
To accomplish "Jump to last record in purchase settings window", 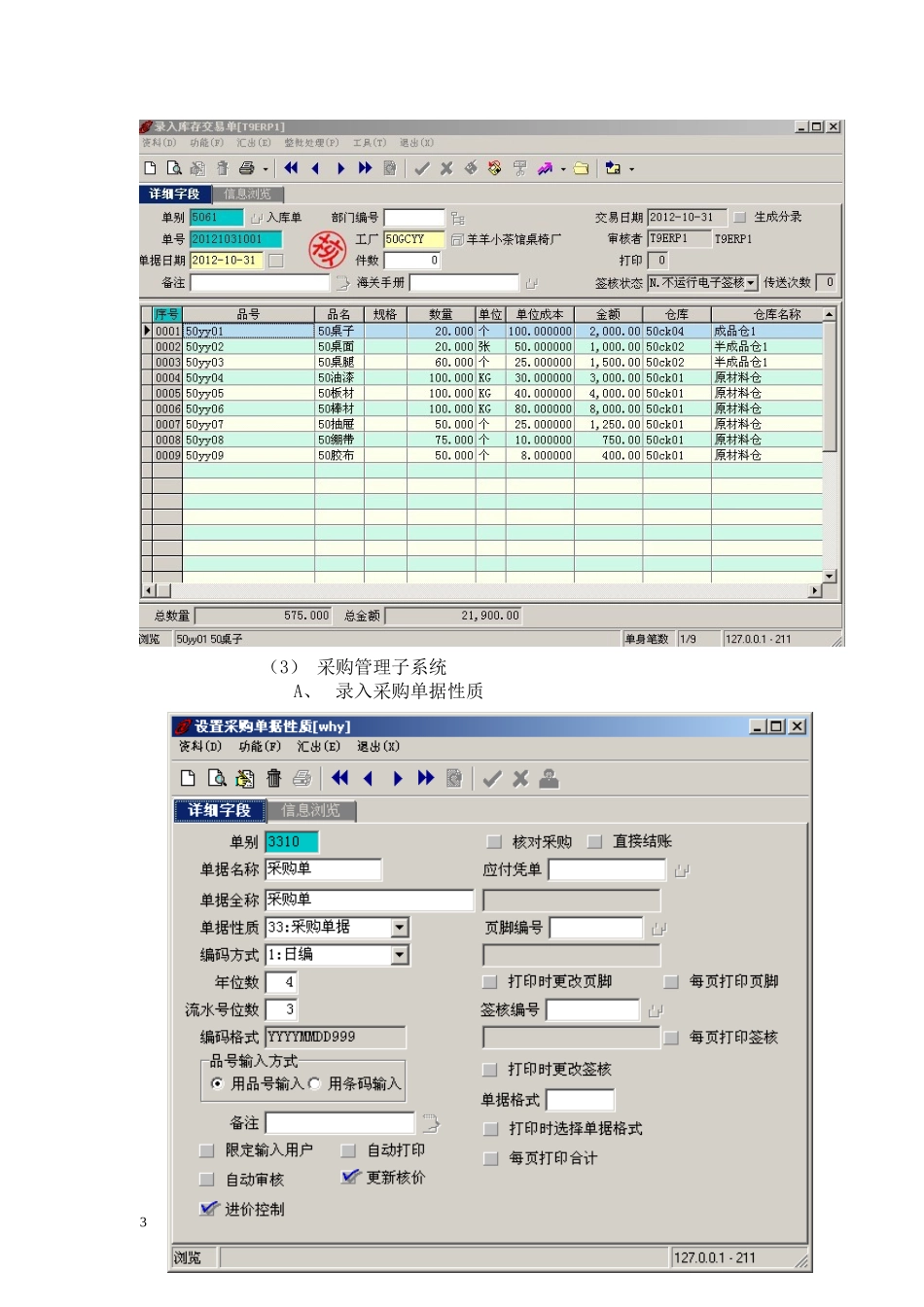I will coord(425,778).
